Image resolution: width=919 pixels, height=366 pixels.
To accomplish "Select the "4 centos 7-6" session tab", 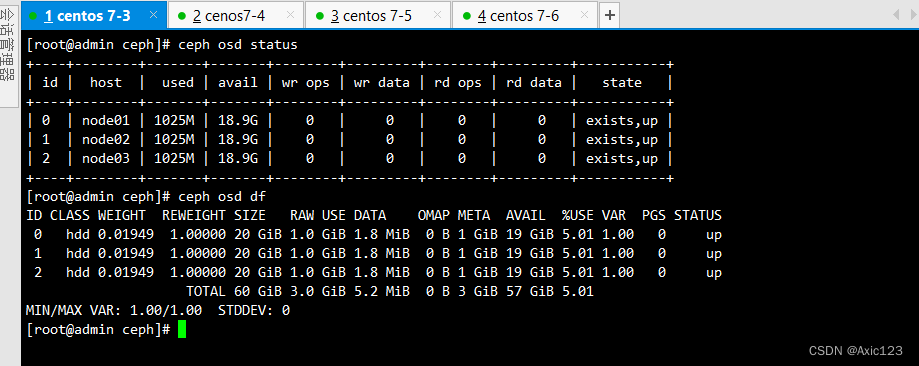I will [x=525, y=16].
